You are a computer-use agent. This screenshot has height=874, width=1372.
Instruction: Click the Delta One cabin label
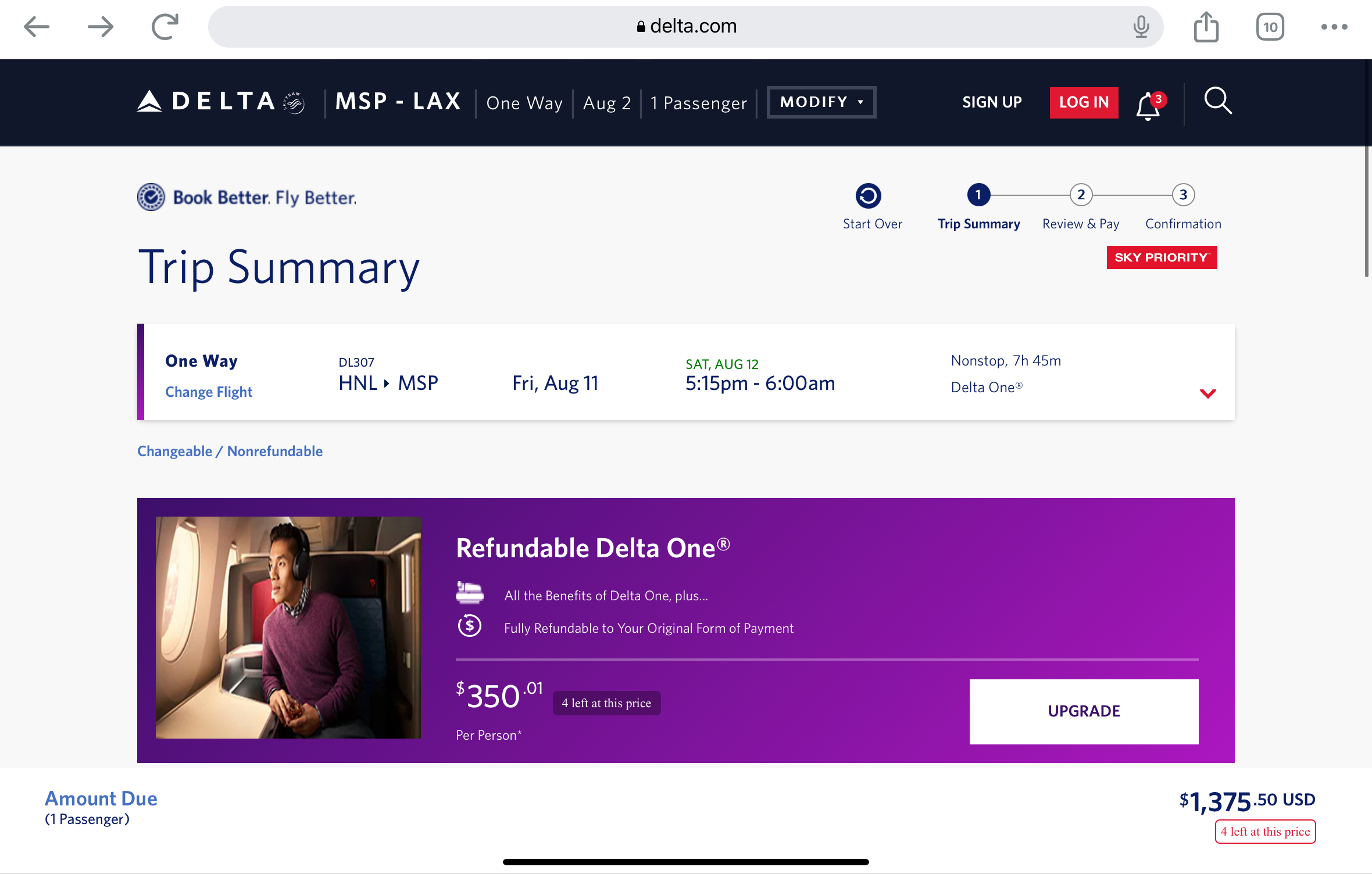pos(987,388)
